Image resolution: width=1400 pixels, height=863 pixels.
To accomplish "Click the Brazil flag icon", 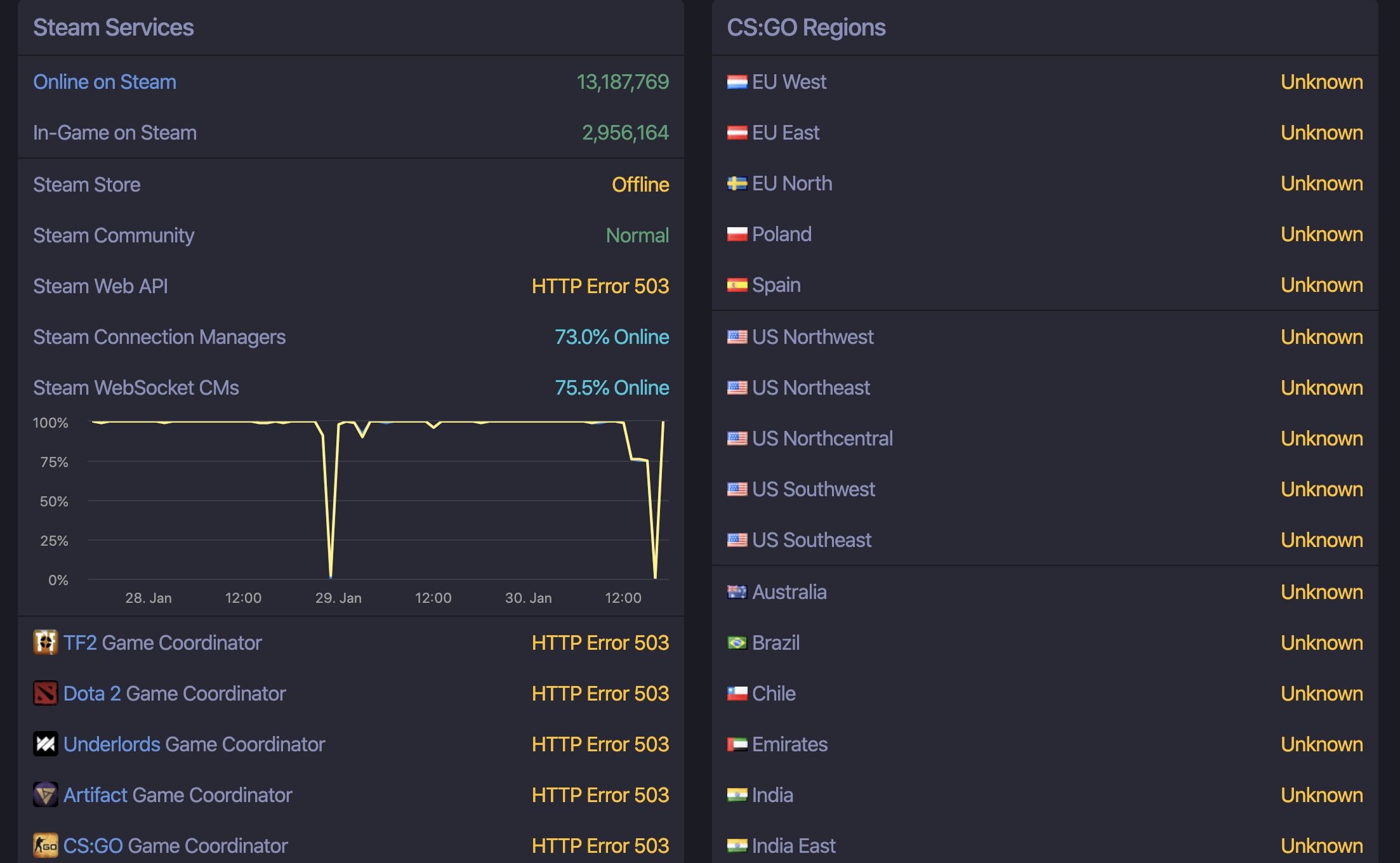I will [x=737, y=643].
